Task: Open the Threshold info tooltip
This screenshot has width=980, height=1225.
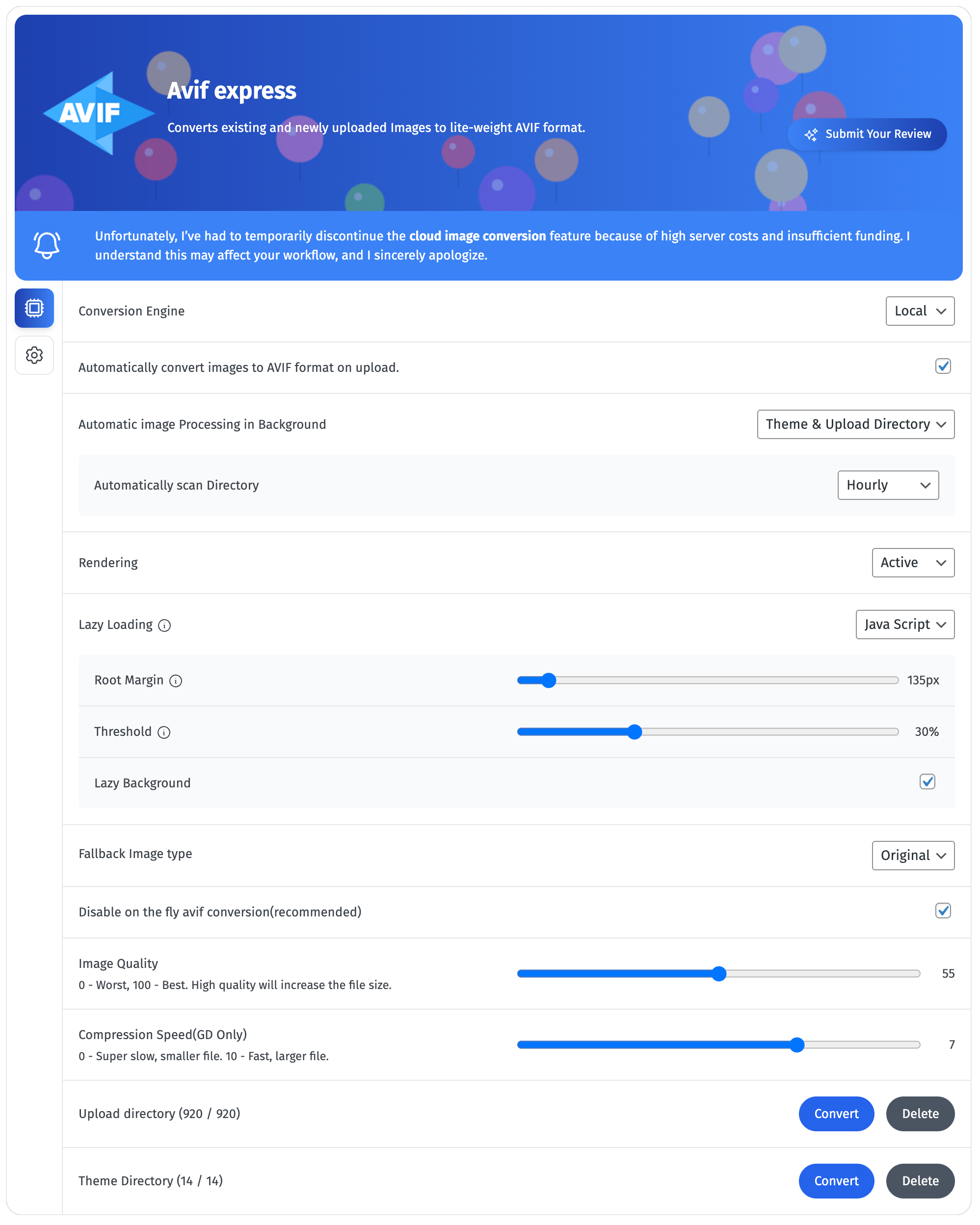Action: [164, 732]
